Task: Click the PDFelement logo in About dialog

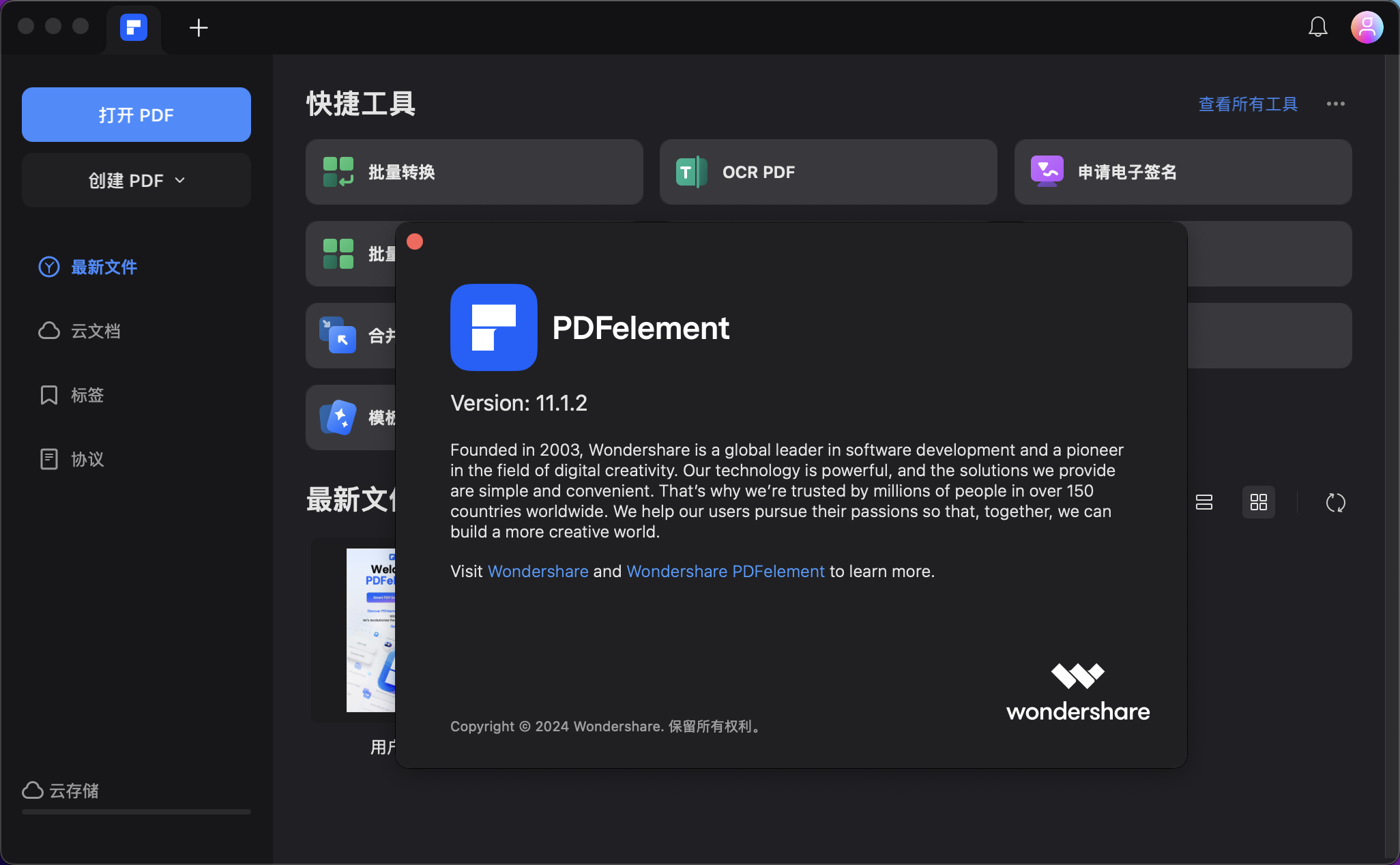Action: 494,327
